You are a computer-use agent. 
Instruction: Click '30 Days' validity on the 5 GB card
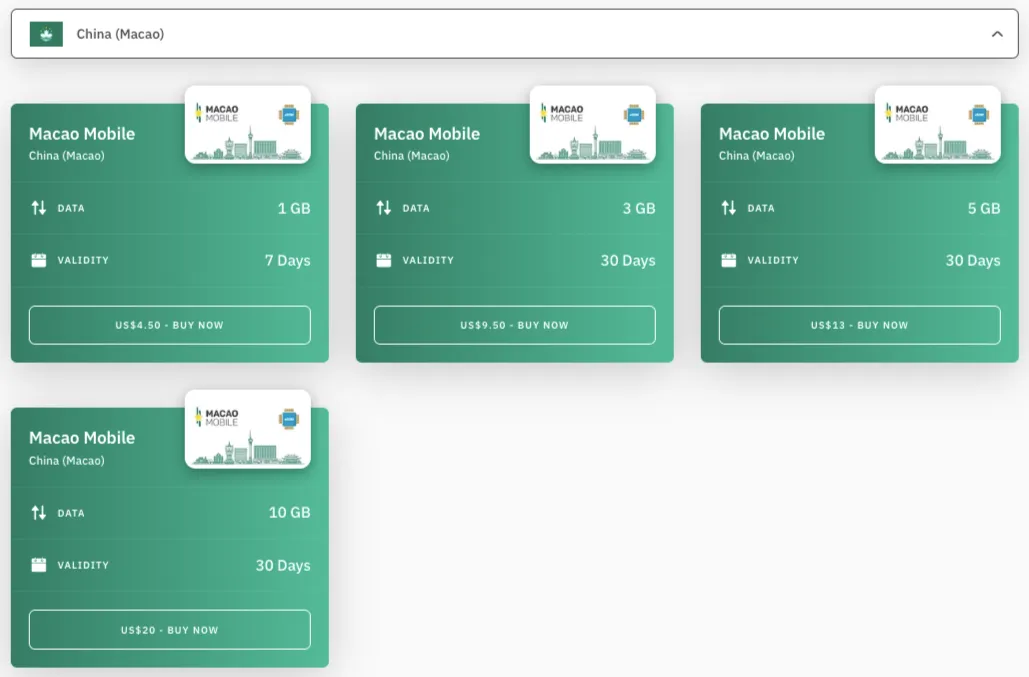pyautogui.click(x=973, y=260)
